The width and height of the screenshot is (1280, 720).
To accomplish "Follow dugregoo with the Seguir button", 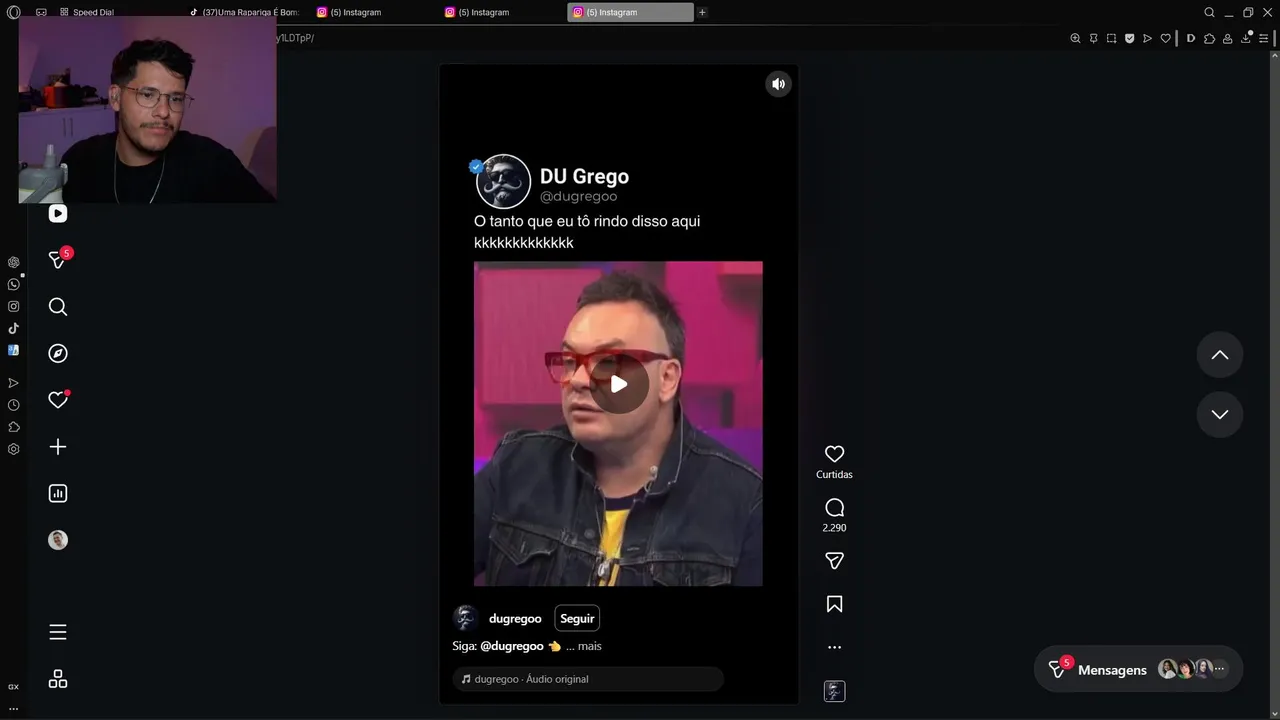I will click(x=577, y=618).
